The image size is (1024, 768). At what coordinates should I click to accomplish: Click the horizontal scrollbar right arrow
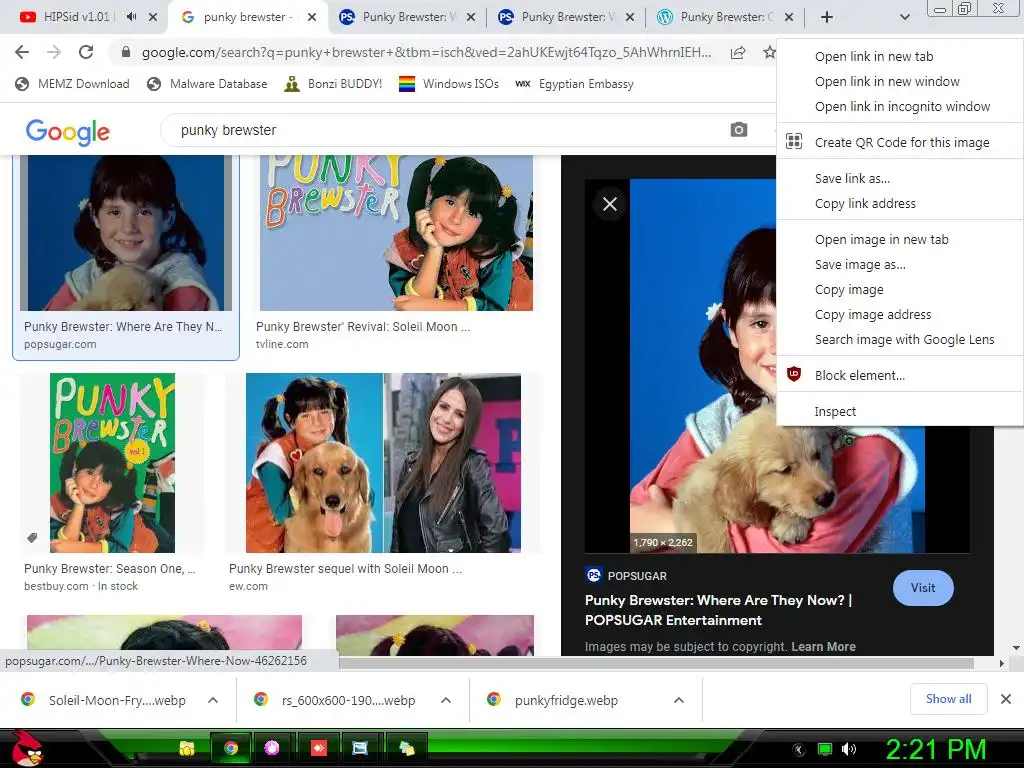pos(1002,663)
